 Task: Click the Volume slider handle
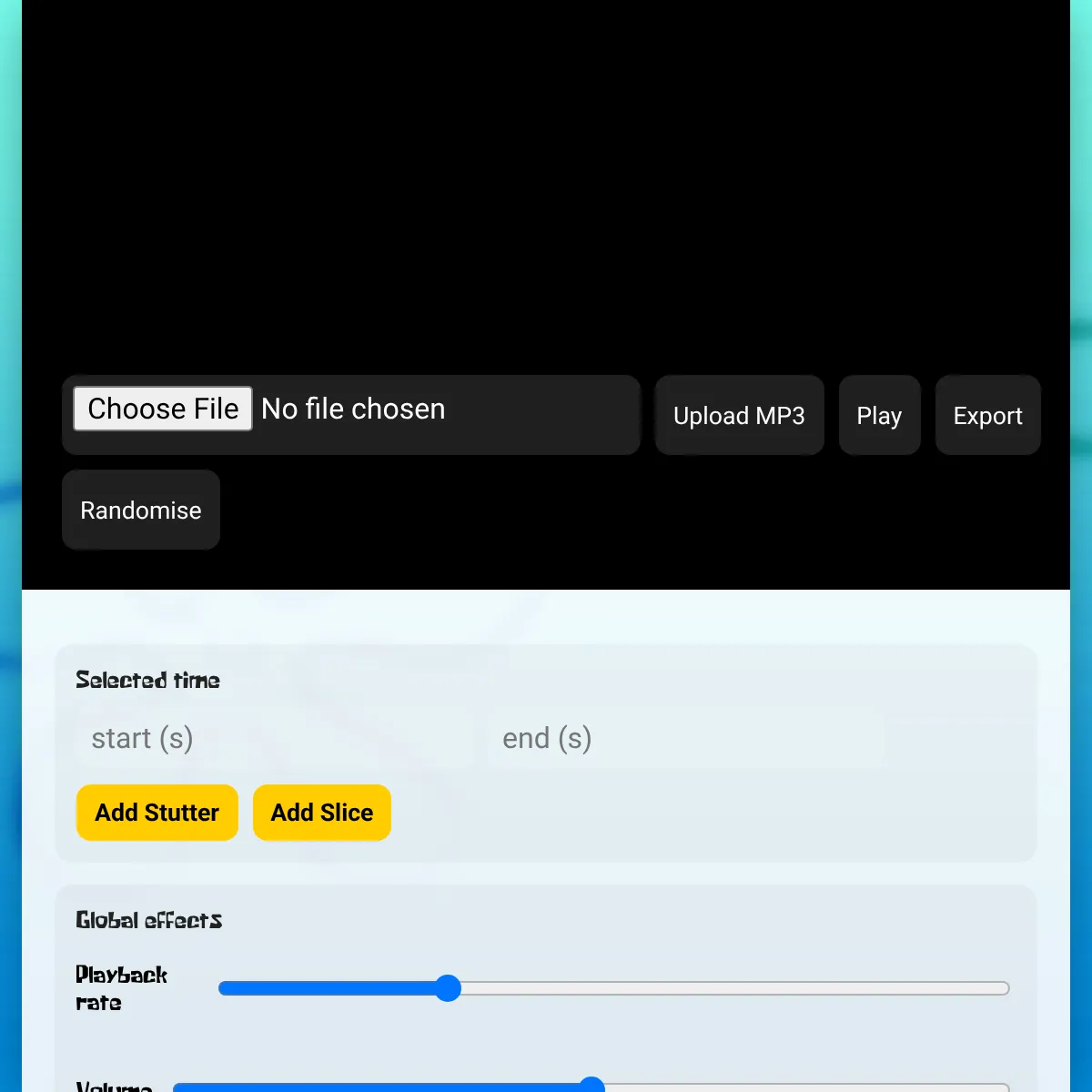591,1085
